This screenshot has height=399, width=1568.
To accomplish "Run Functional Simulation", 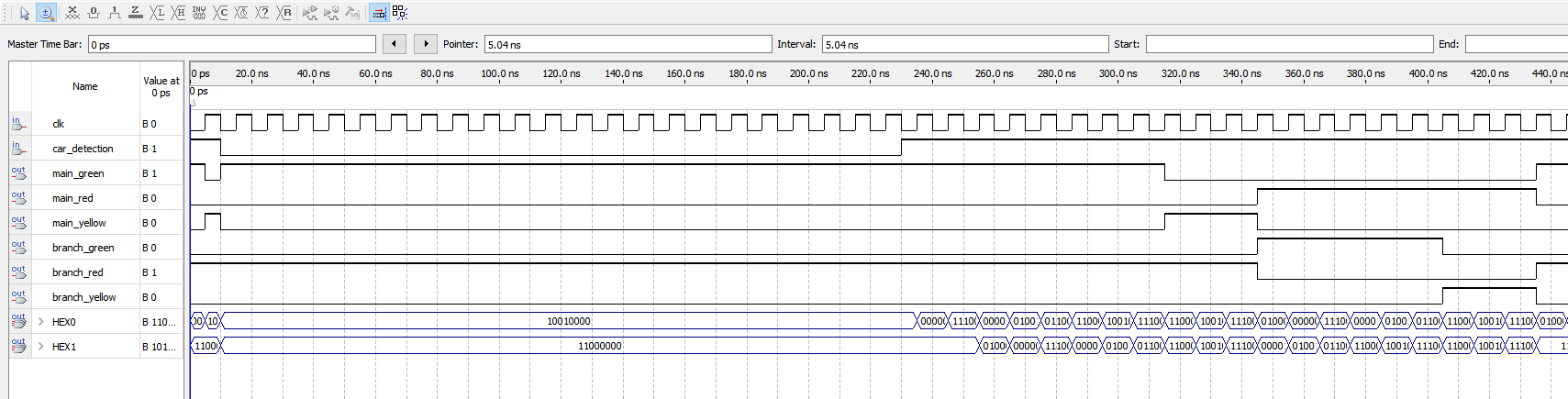I will point(310,13).
